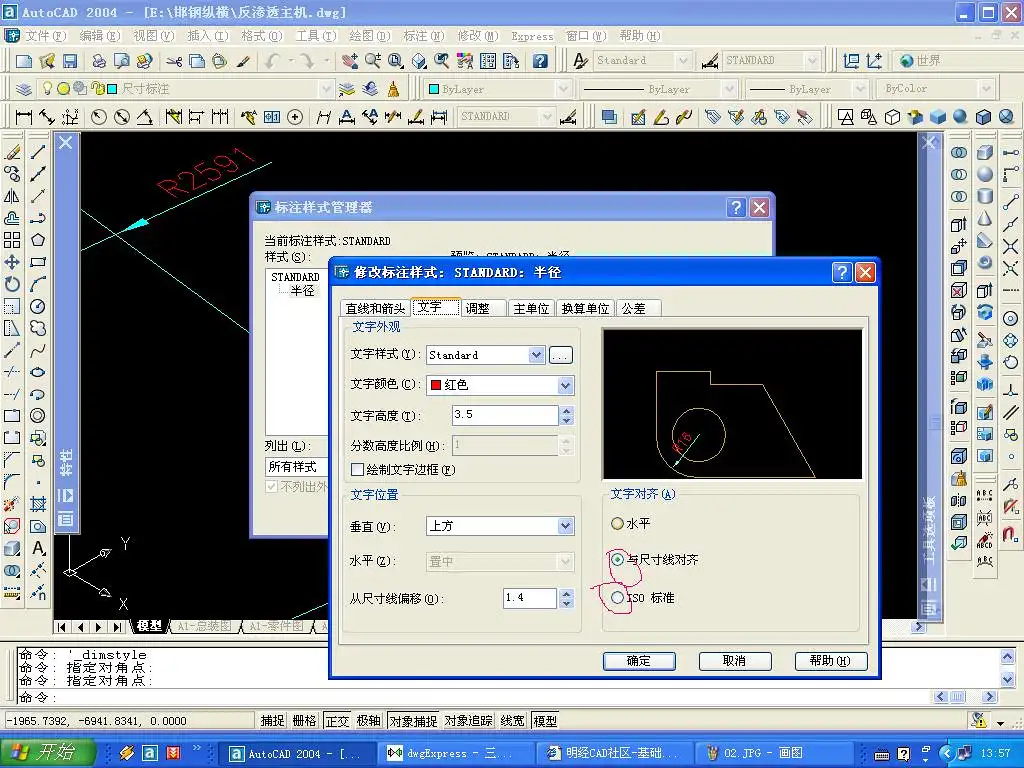Select the Array modify tool

click(x=12, y=240)
